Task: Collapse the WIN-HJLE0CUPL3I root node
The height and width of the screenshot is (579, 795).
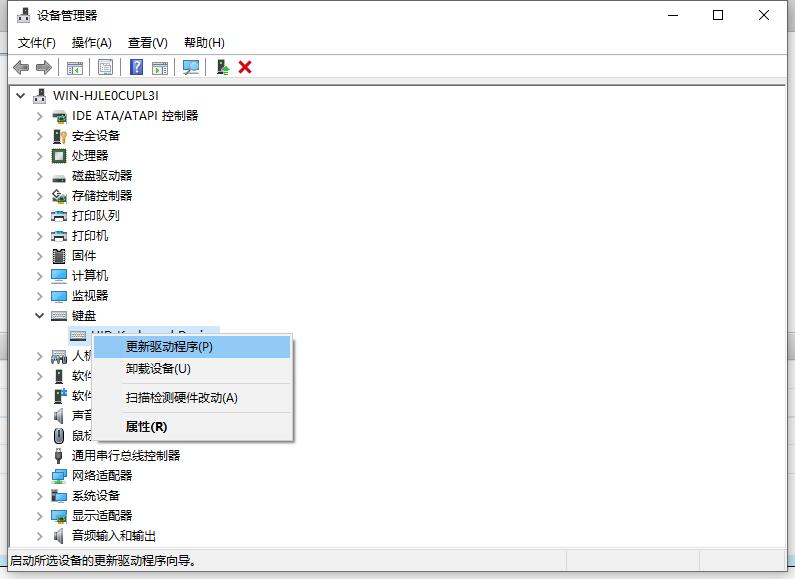Action: coord(21,95)
